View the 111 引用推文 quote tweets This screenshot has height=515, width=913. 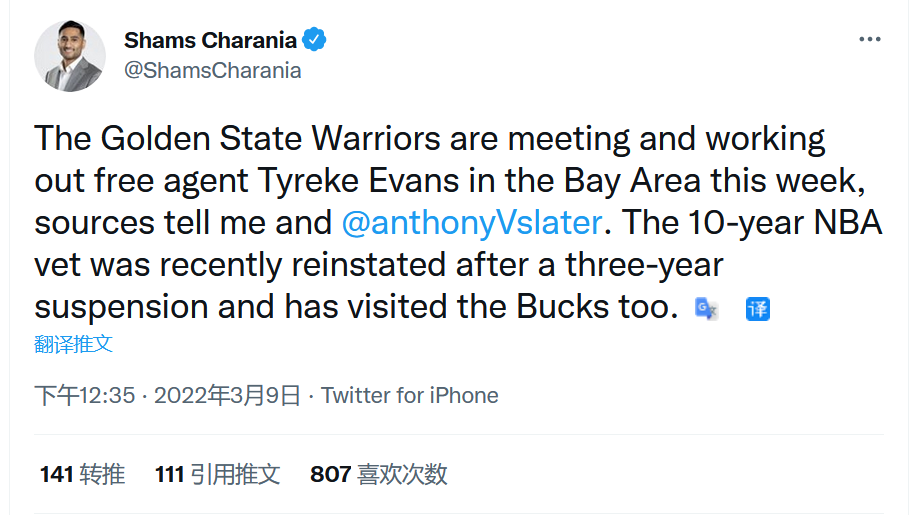coord(217,474)
